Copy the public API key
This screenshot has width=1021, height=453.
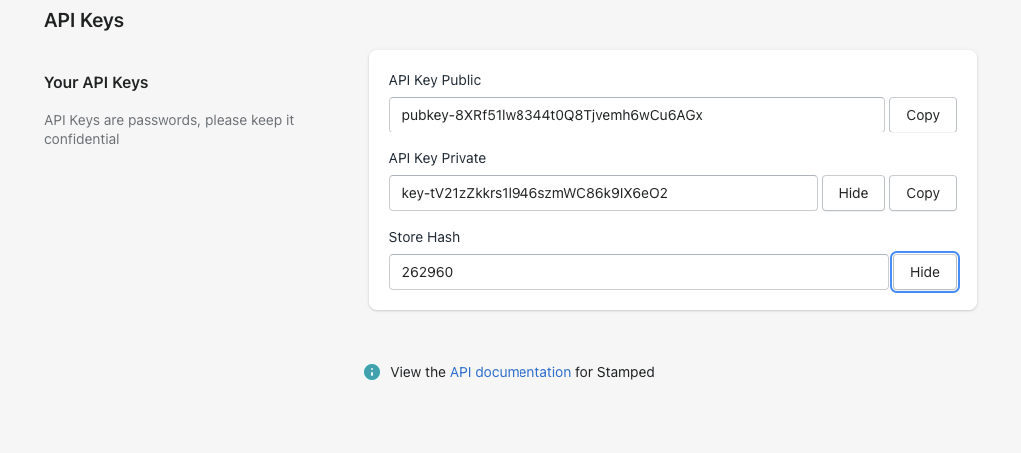pos(922,115)
